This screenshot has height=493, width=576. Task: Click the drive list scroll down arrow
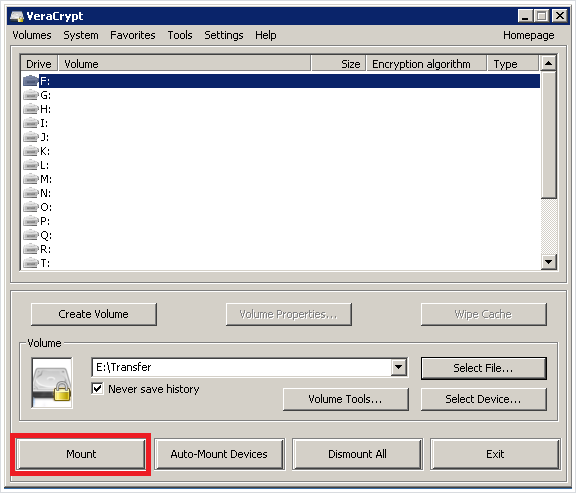[548, 262]
